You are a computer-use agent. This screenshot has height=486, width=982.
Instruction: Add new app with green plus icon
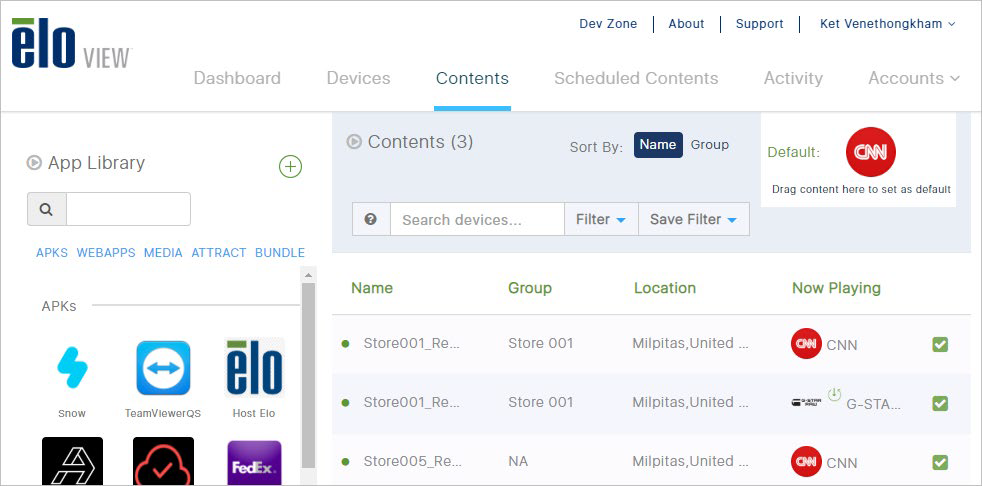[x=290, y=167]
